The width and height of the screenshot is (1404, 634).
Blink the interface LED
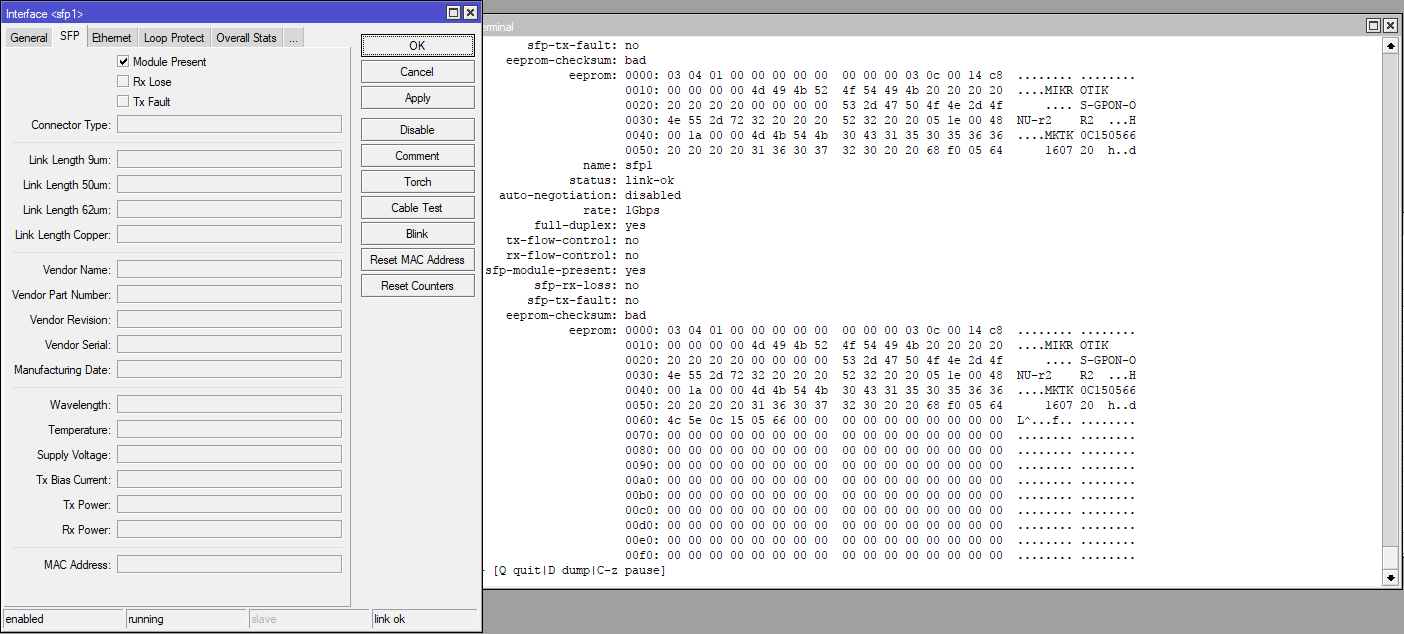417,233
